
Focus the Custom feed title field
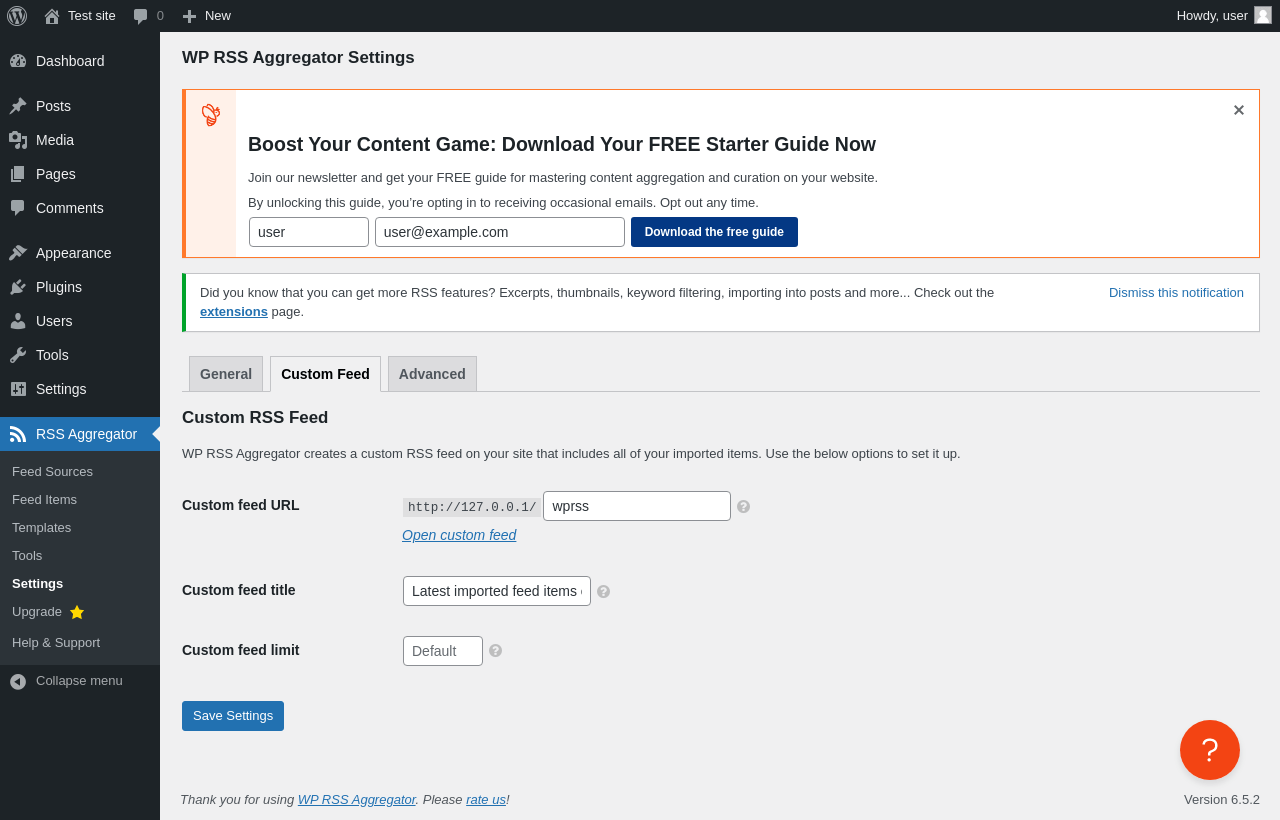coord(497,591)
